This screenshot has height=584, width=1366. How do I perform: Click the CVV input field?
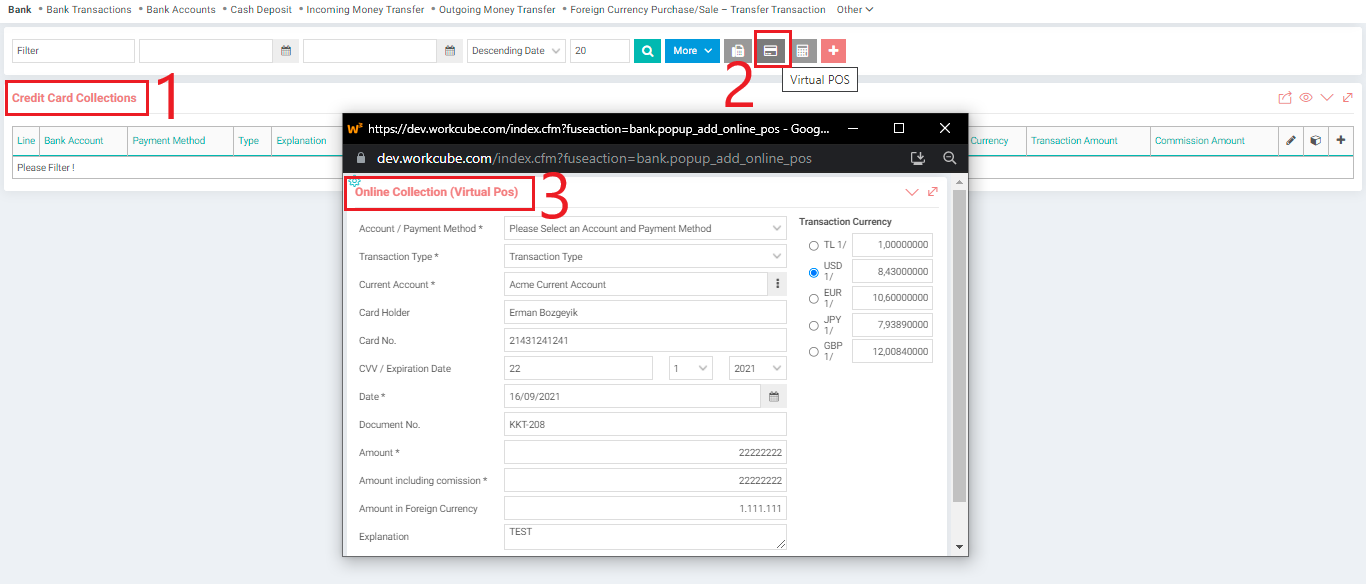pos(578,368)
